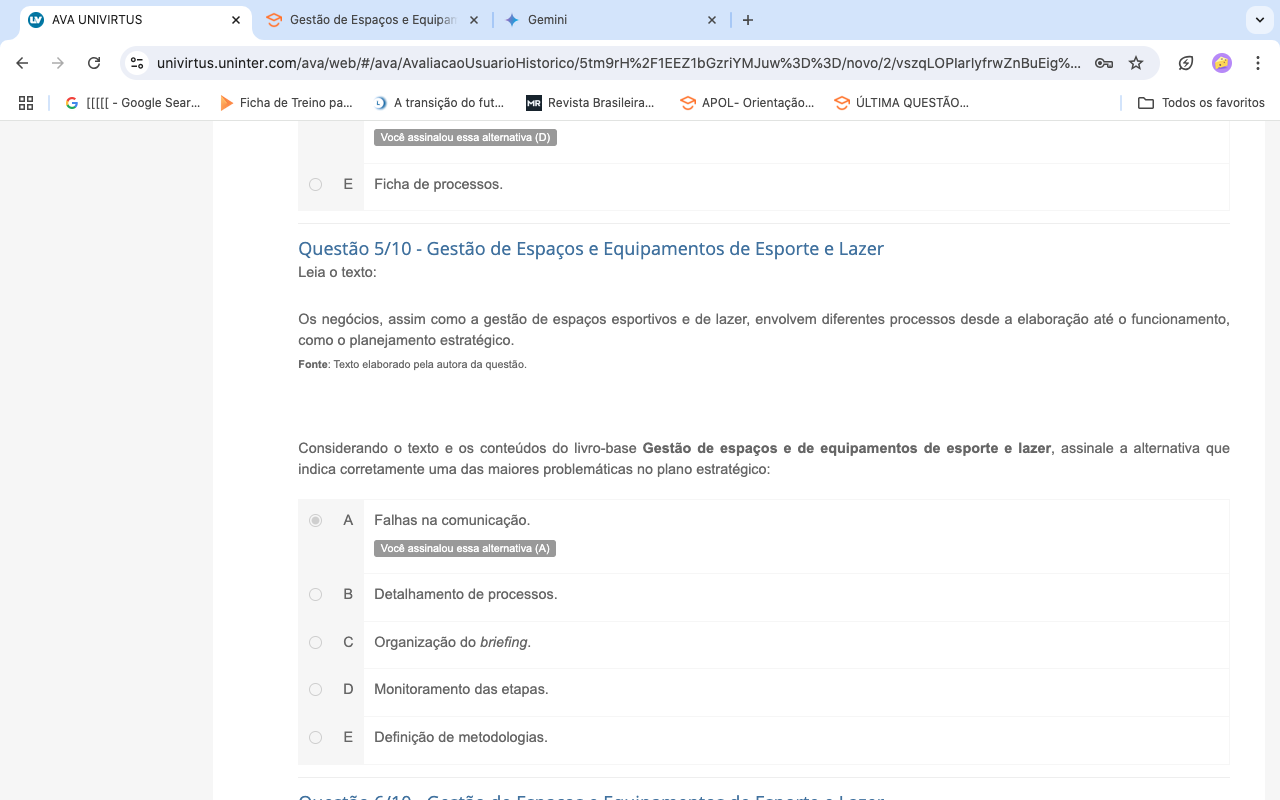View site information icon in address bar
The height and width of the screenshot is (800, 1280).
click(x=138, y=63)
